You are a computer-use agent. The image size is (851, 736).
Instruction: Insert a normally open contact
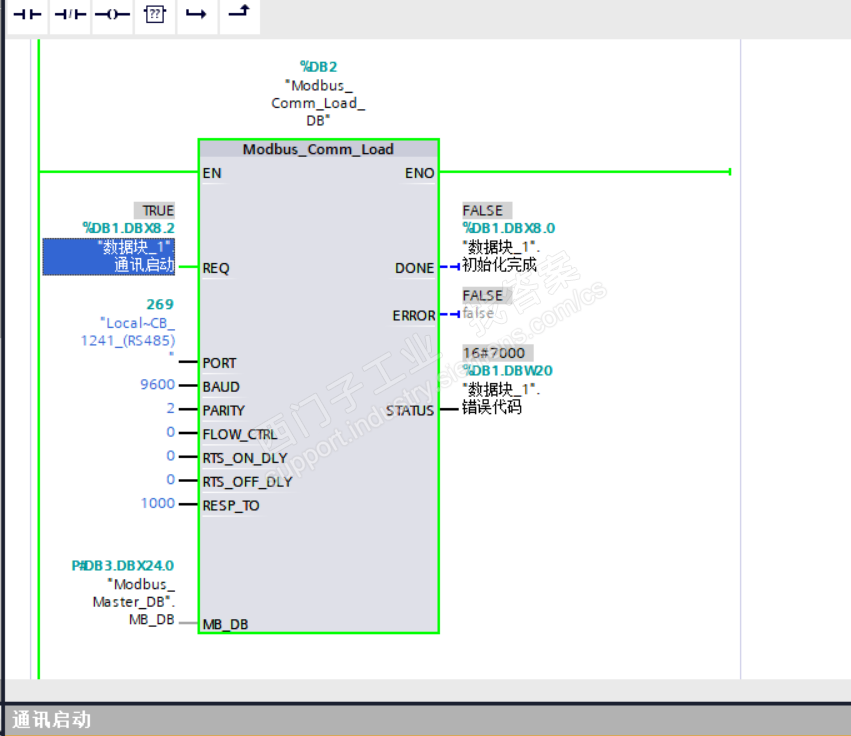tap(27, 15)
